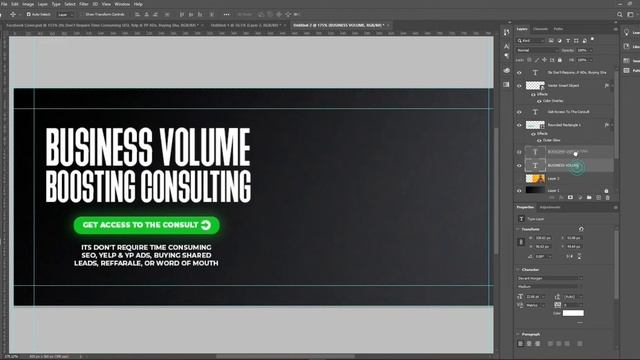640x360 pixels.
Task: Click the align horizontal centers icon
Action: 147,14
